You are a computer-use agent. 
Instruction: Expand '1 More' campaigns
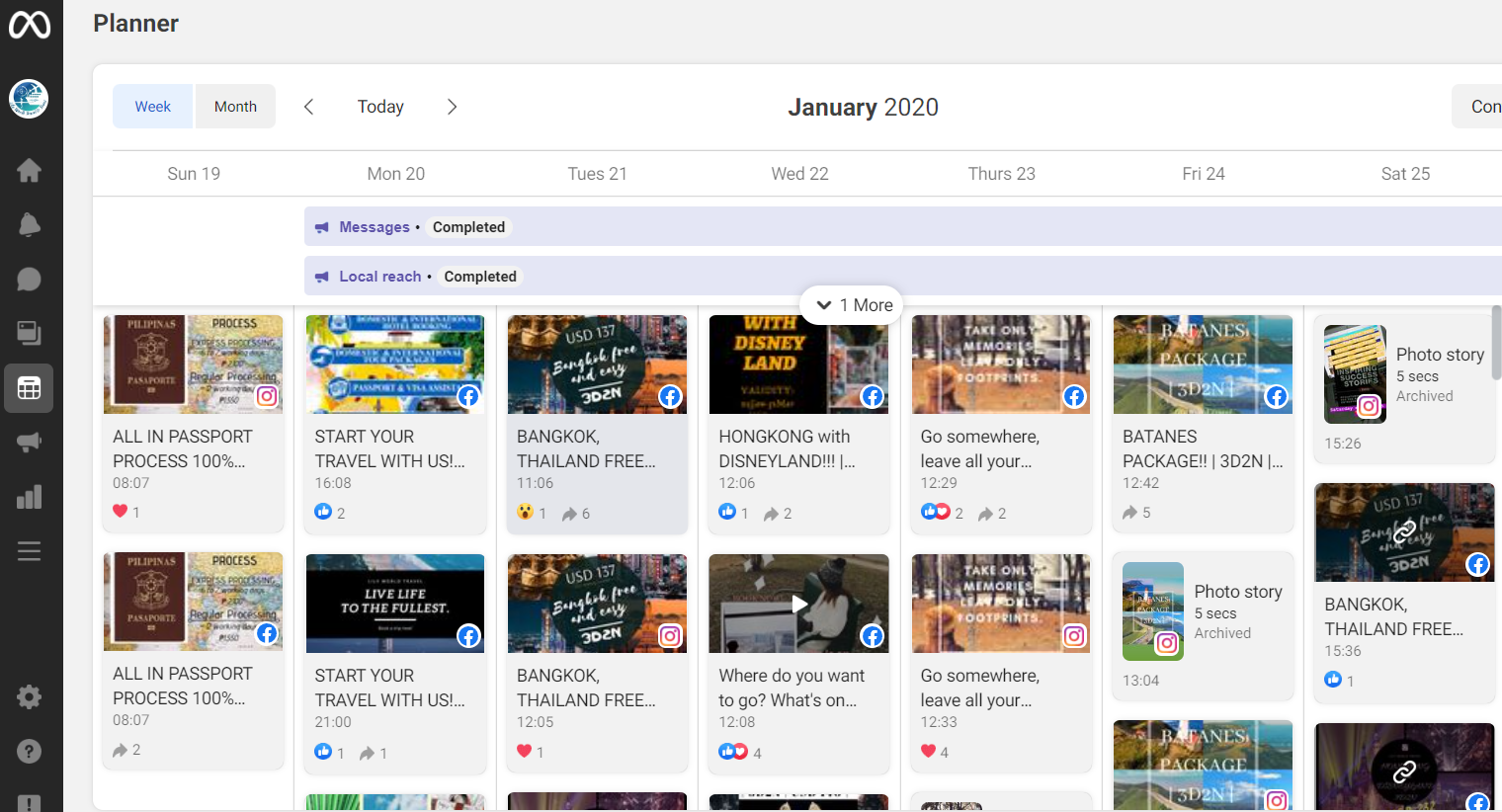851,305
